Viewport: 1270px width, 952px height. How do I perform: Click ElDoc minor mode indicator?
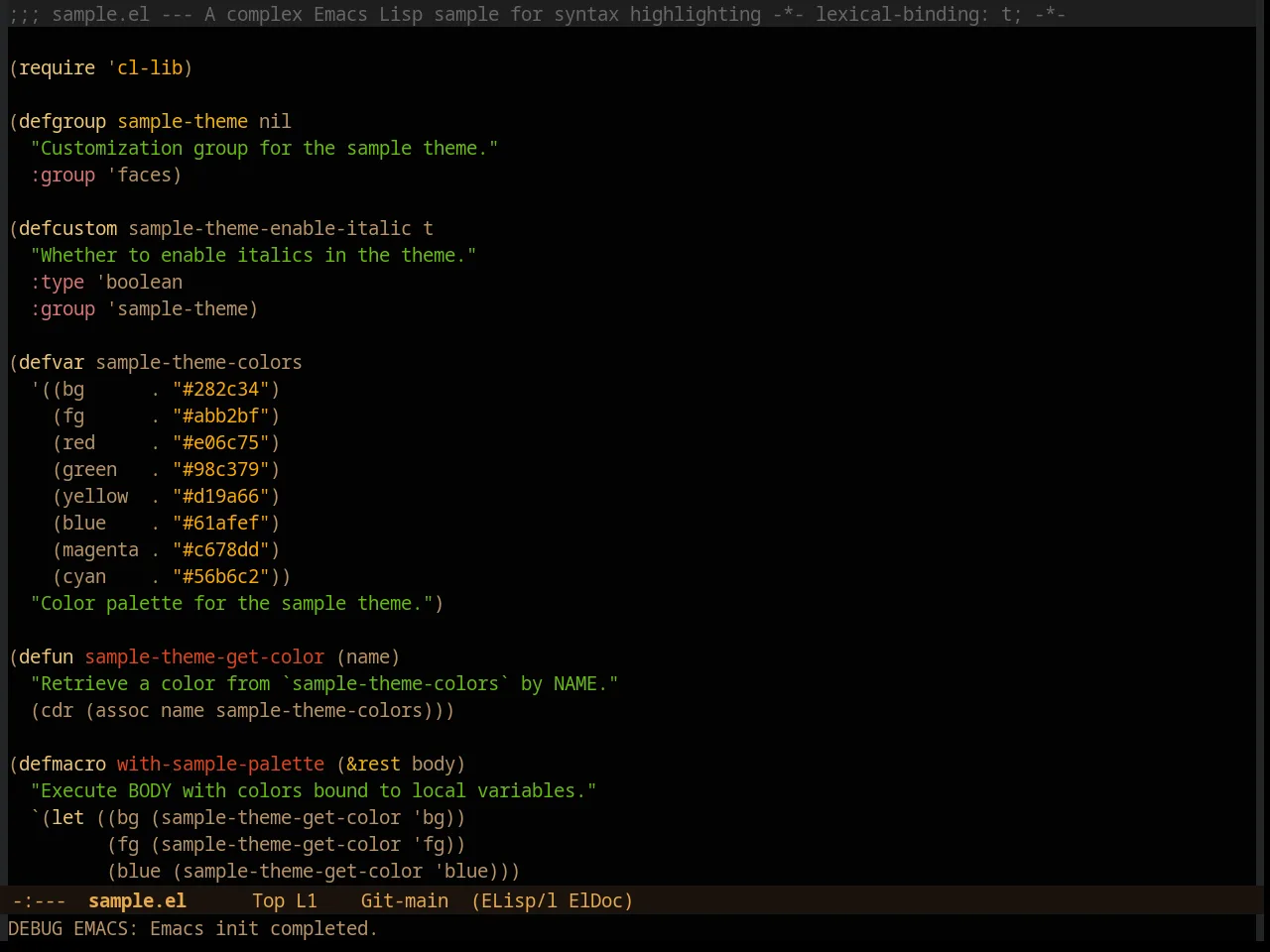[595, 900]
